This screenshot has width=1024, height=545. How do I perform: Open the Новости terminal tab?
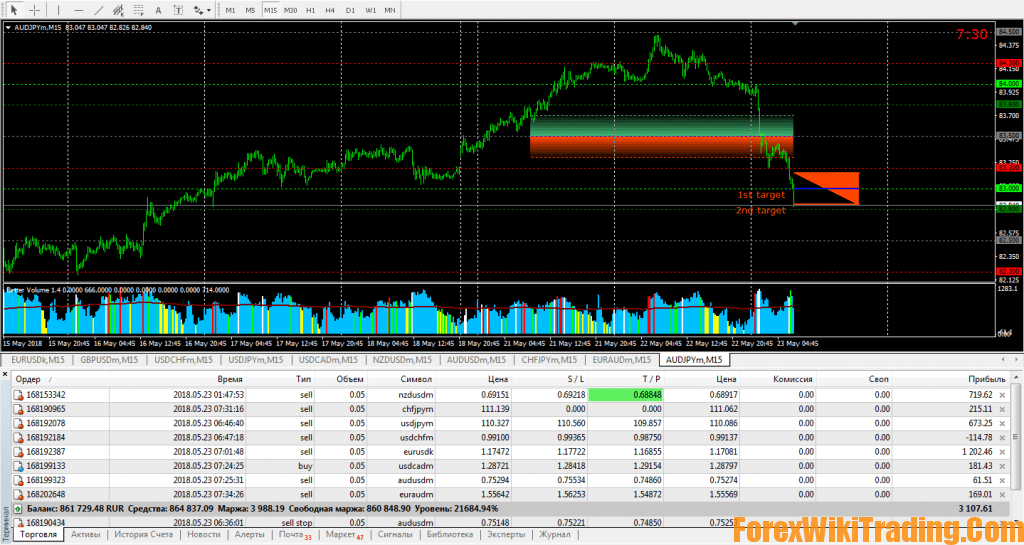pyautogui.click(x=204, y=534)
